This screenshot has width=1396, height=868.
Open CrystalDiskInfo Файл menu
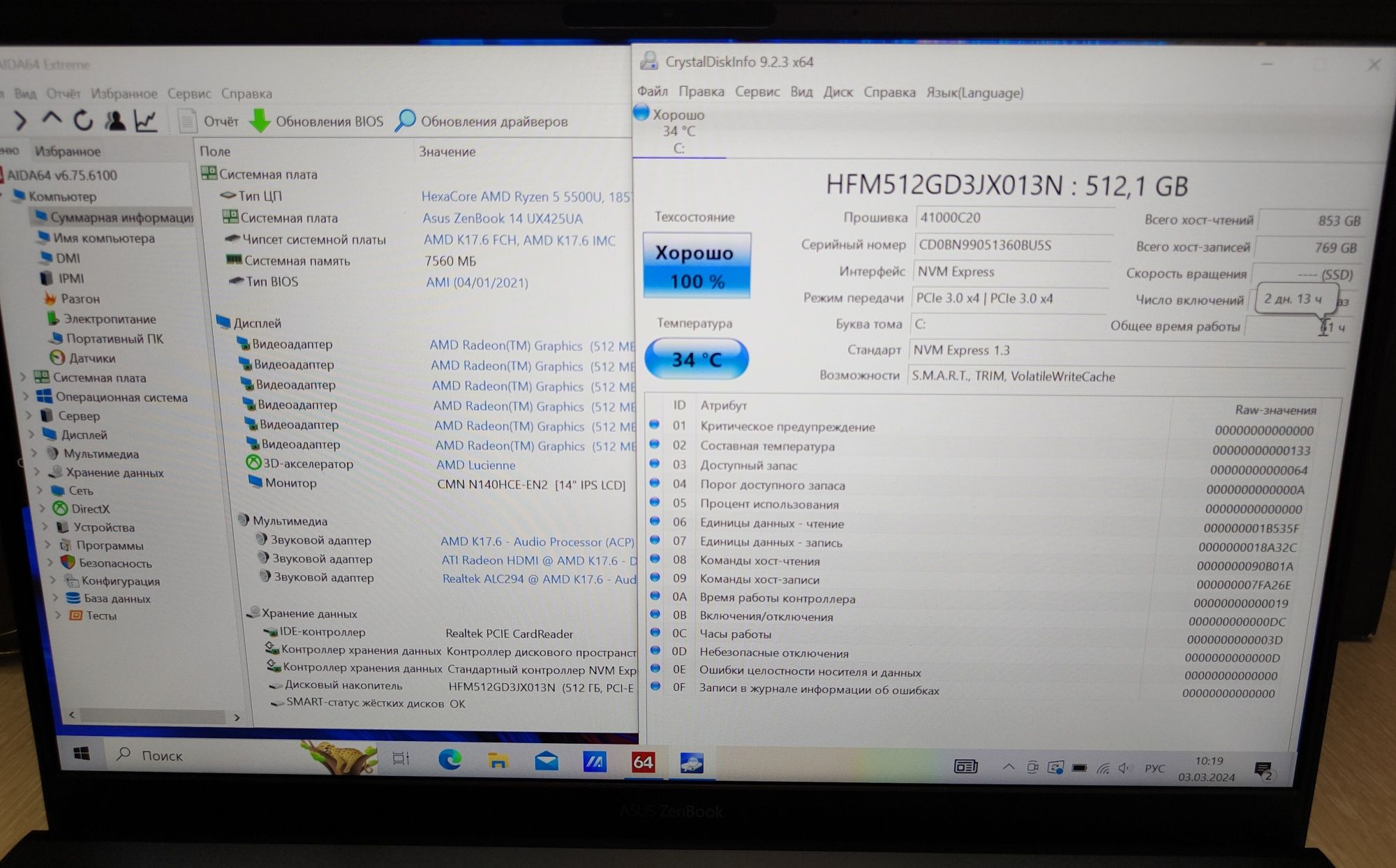point(653,91)
